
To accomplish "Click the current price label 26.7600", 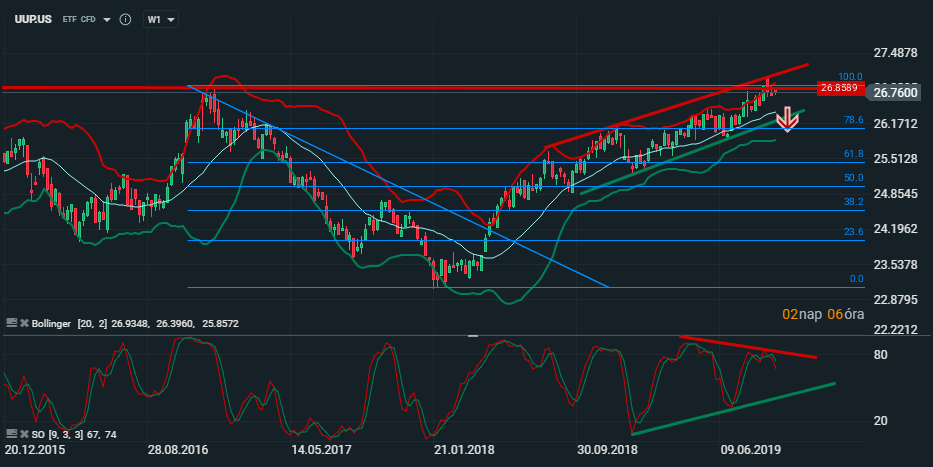I will [895, 93].
